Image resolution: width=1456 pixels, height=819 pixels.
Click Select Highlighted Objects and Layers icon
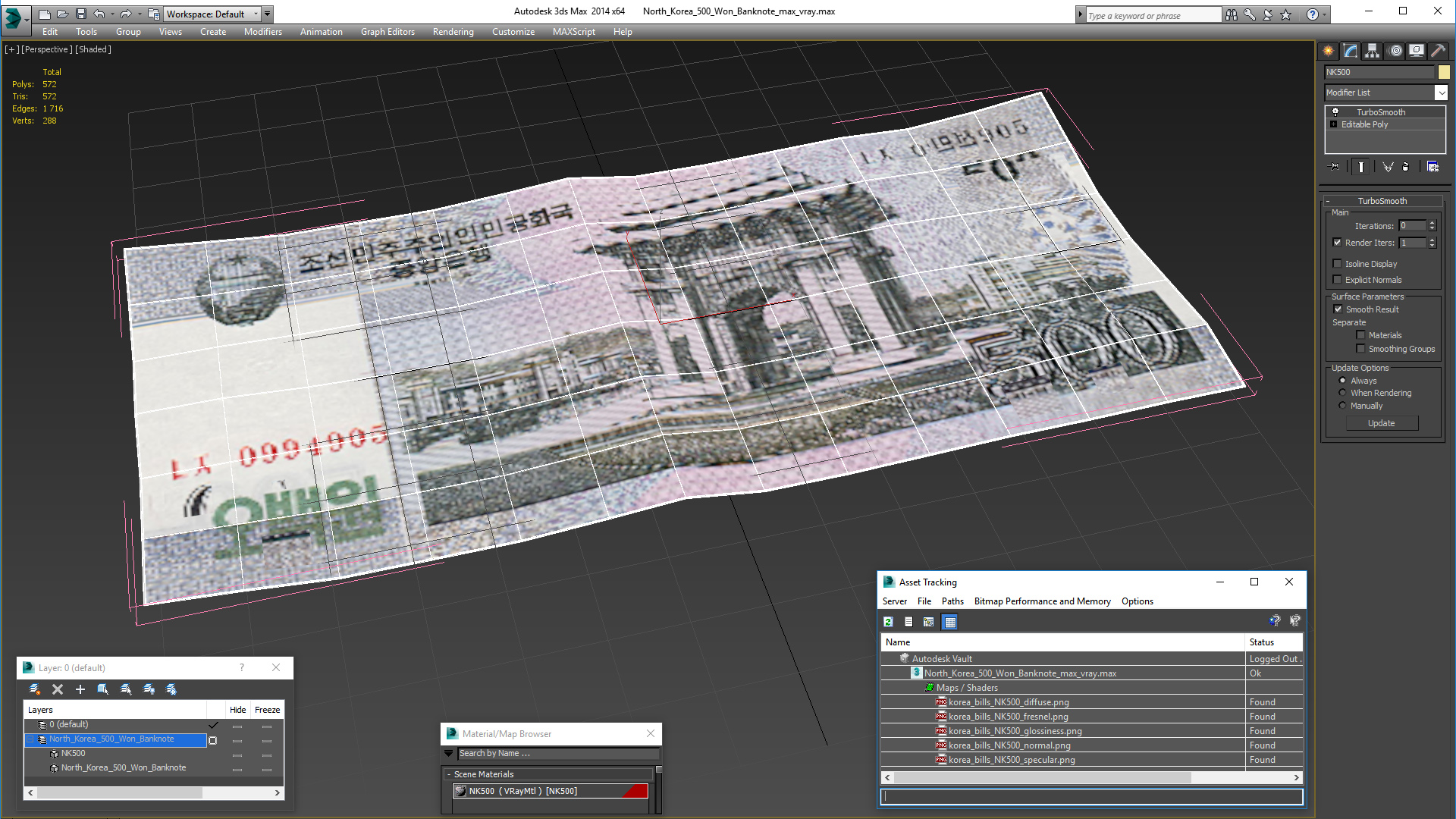(x=103, y=689)
